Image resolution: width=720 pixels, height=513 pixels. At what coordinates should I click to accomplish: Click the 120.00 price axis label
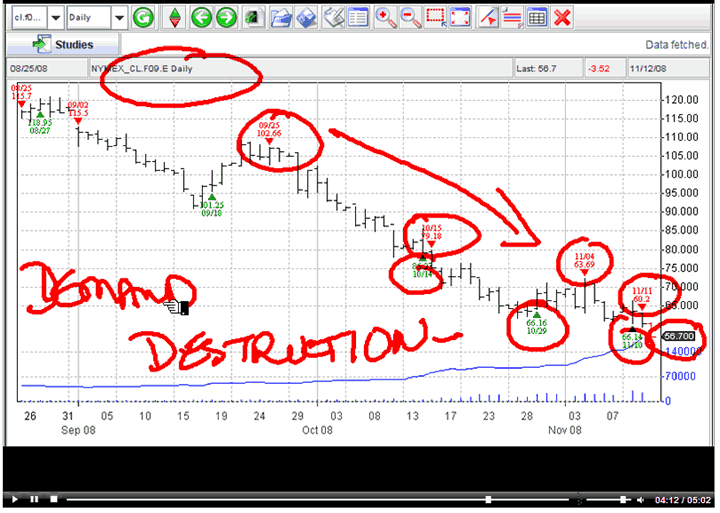coord(682,100)
